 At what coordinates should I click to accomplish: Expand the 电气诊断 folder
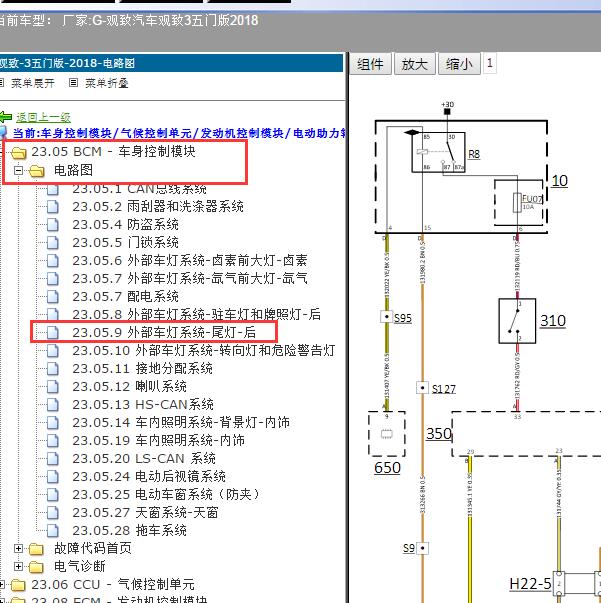pyautogui.click(x=18, y=566)
